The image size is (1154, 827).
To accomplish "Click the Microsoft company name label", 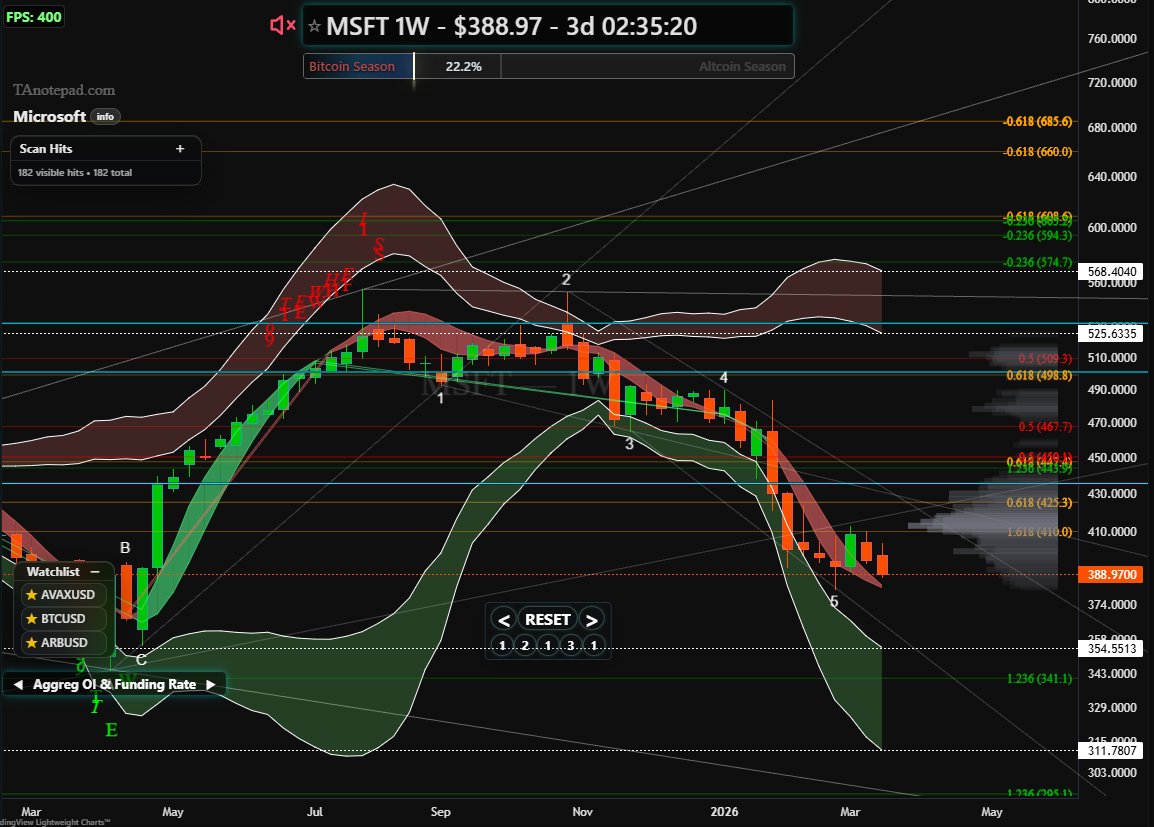I will (49, 116).
